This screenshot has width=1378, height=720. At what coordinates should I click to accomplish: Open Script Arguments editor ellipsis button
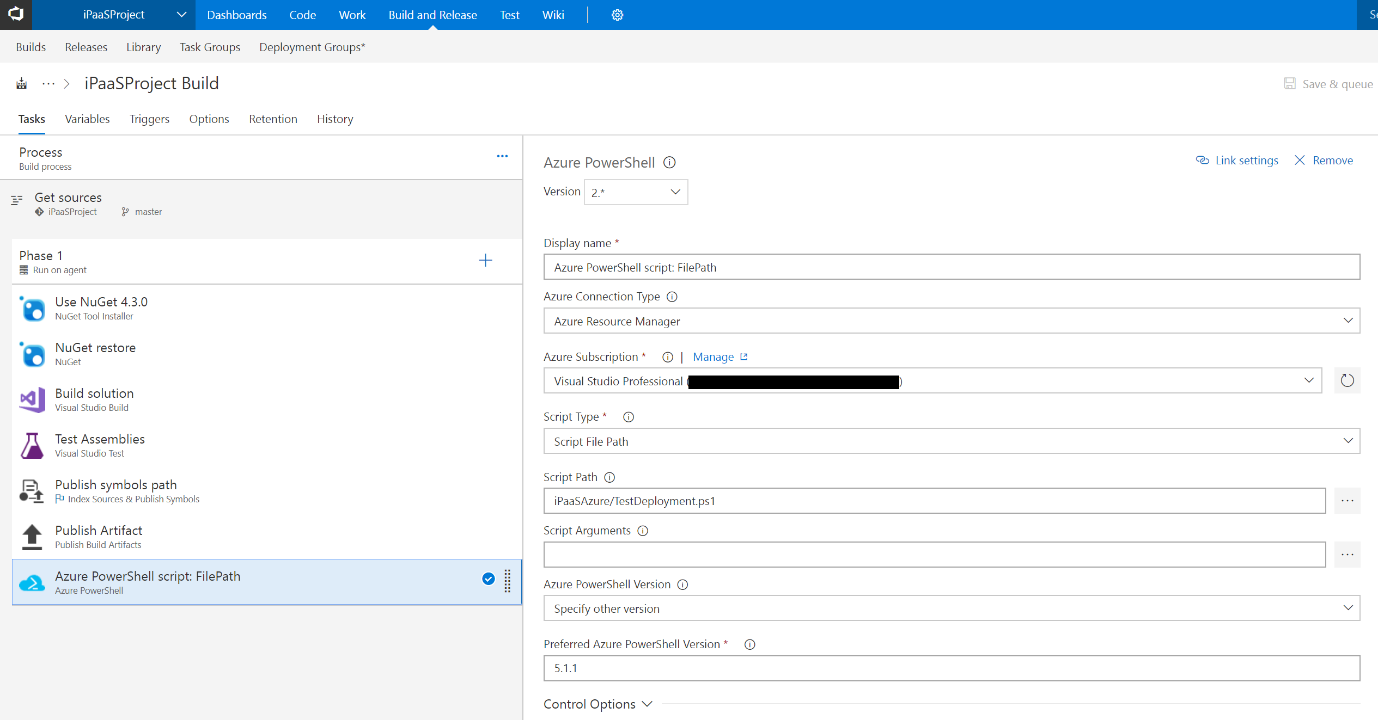1347,554
